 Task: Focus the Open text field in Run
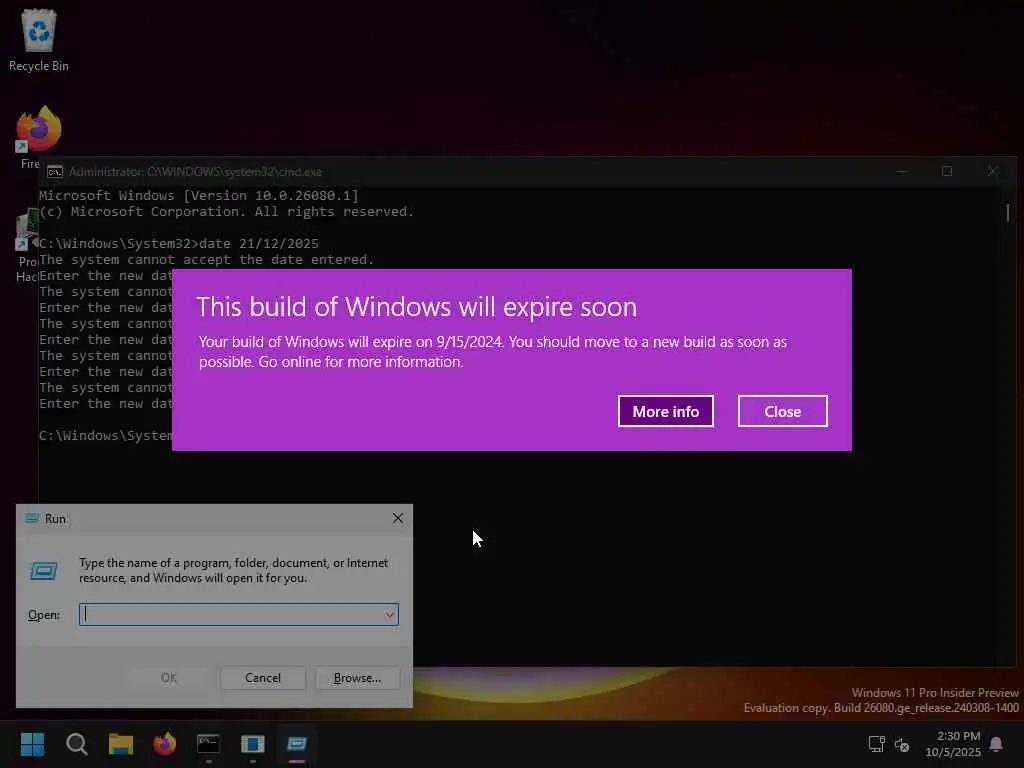tap(231, 615)
